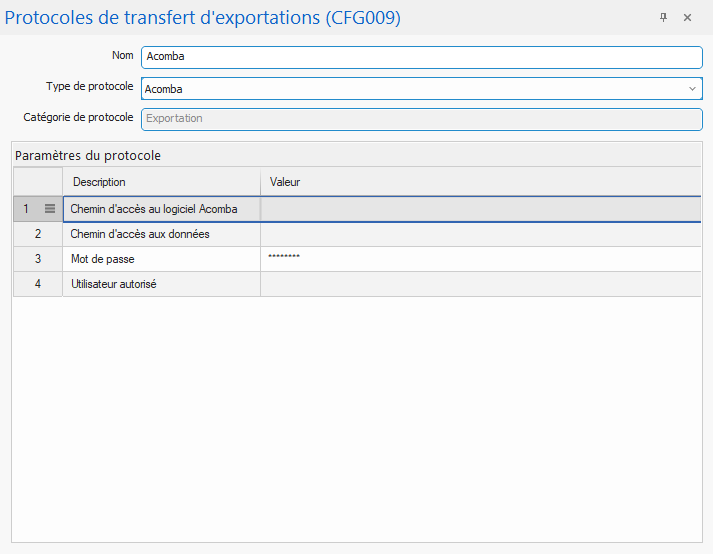The height and width of the screenshot is (554, 713).
Task: Select row header number 2
Action: [x=38, y=234]
